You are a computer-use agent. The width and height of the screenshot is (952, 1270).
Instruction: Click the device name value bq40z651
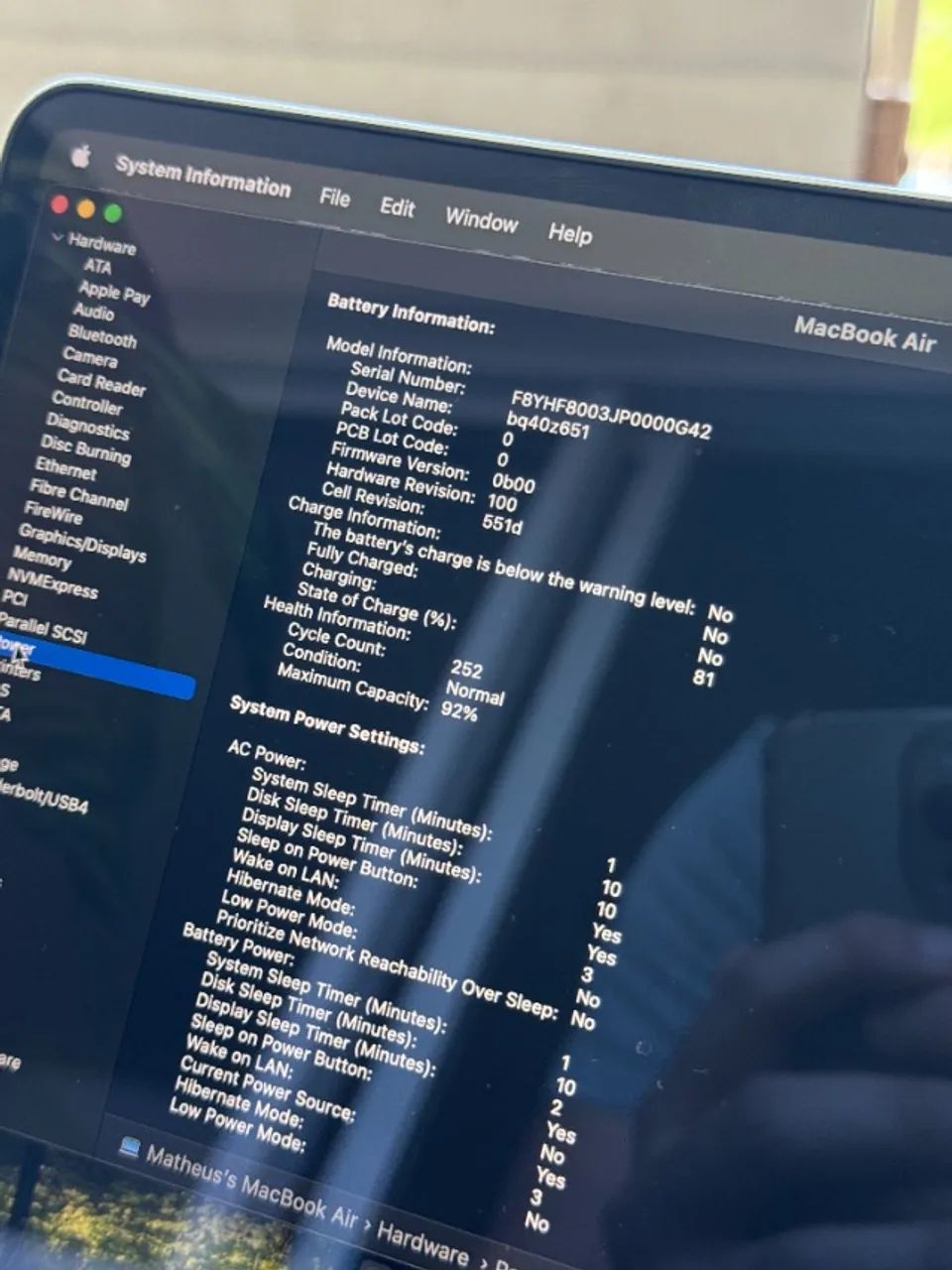point(547,425)
